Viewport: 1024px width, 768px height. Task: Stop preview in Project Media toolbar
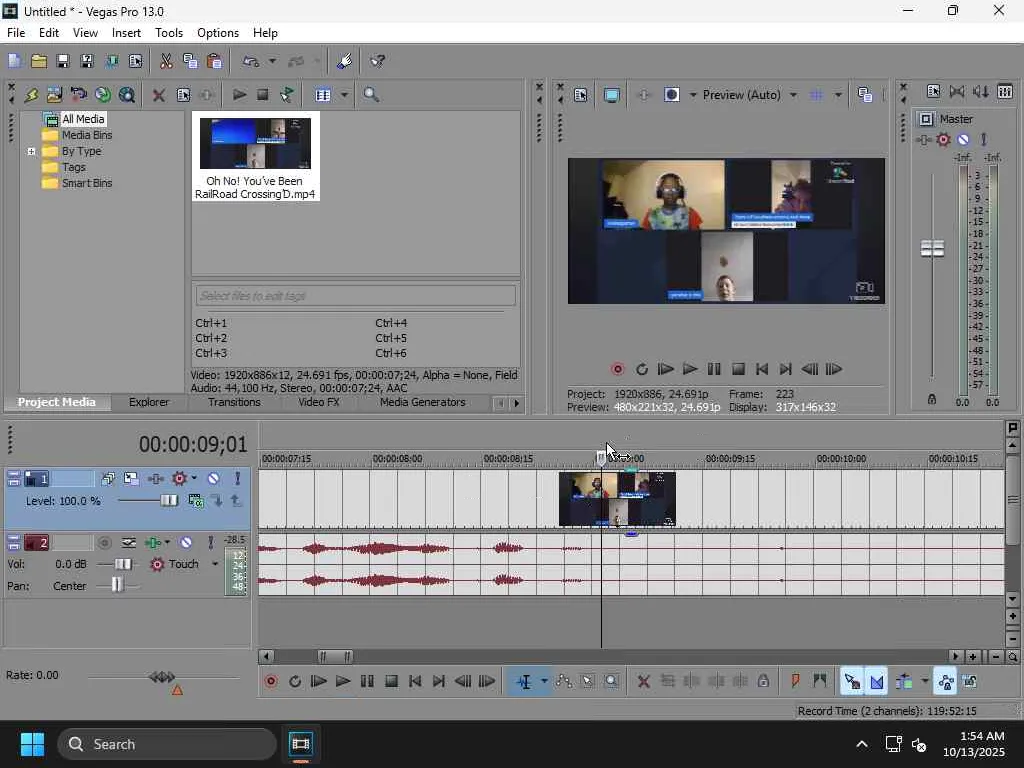point(263,95)
